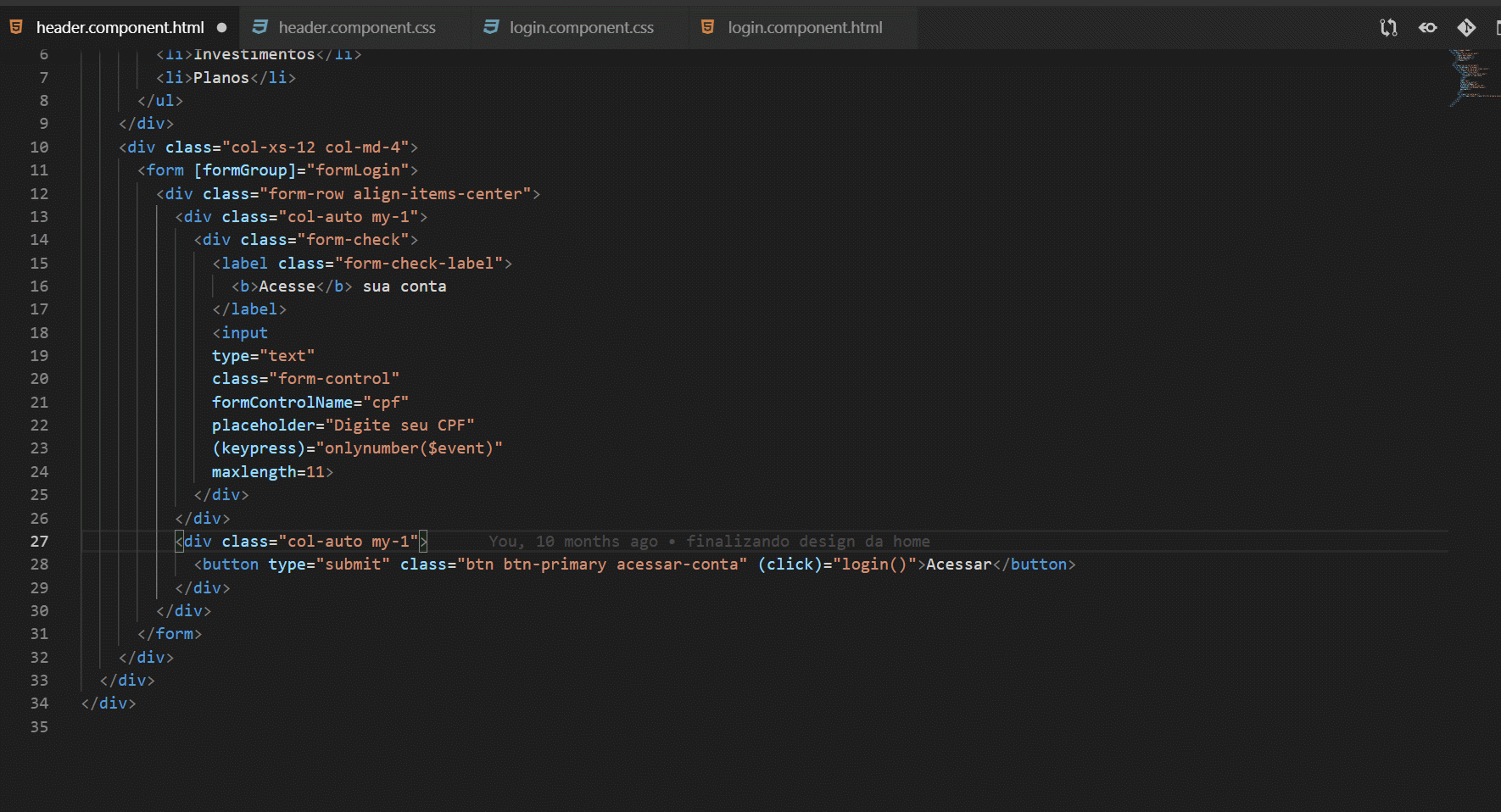Select line number 27 in gutter
The height and width of the screenshot is (812, 1501).
coord(39,541)
